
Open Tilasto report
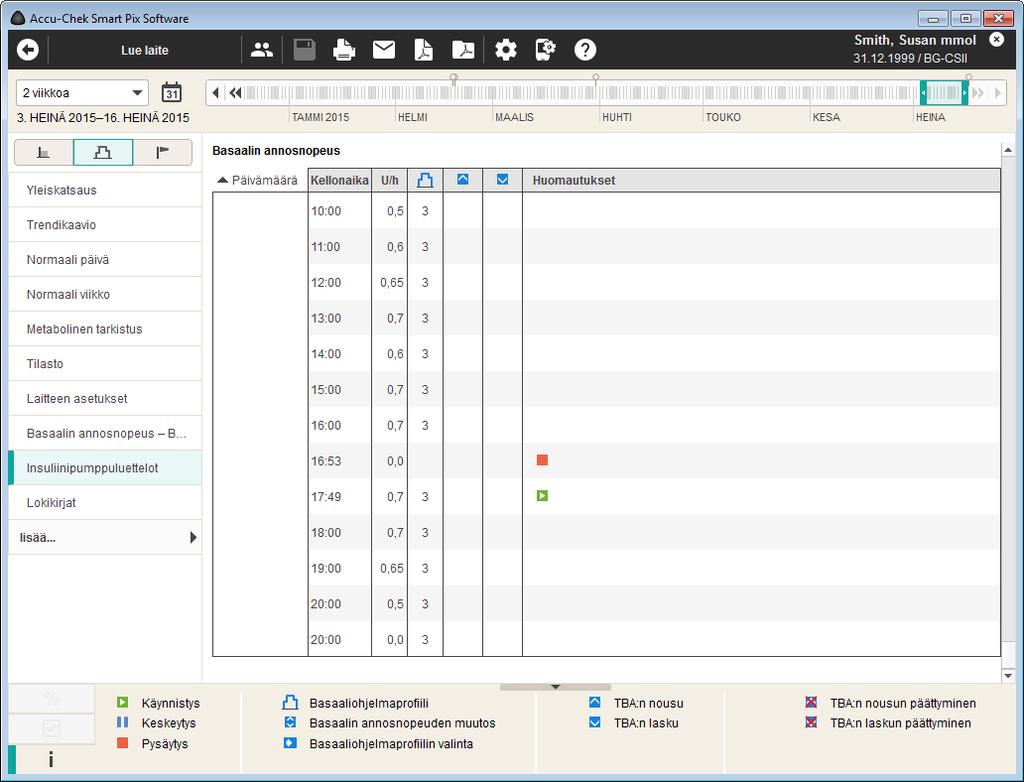(x=105, y=363)
